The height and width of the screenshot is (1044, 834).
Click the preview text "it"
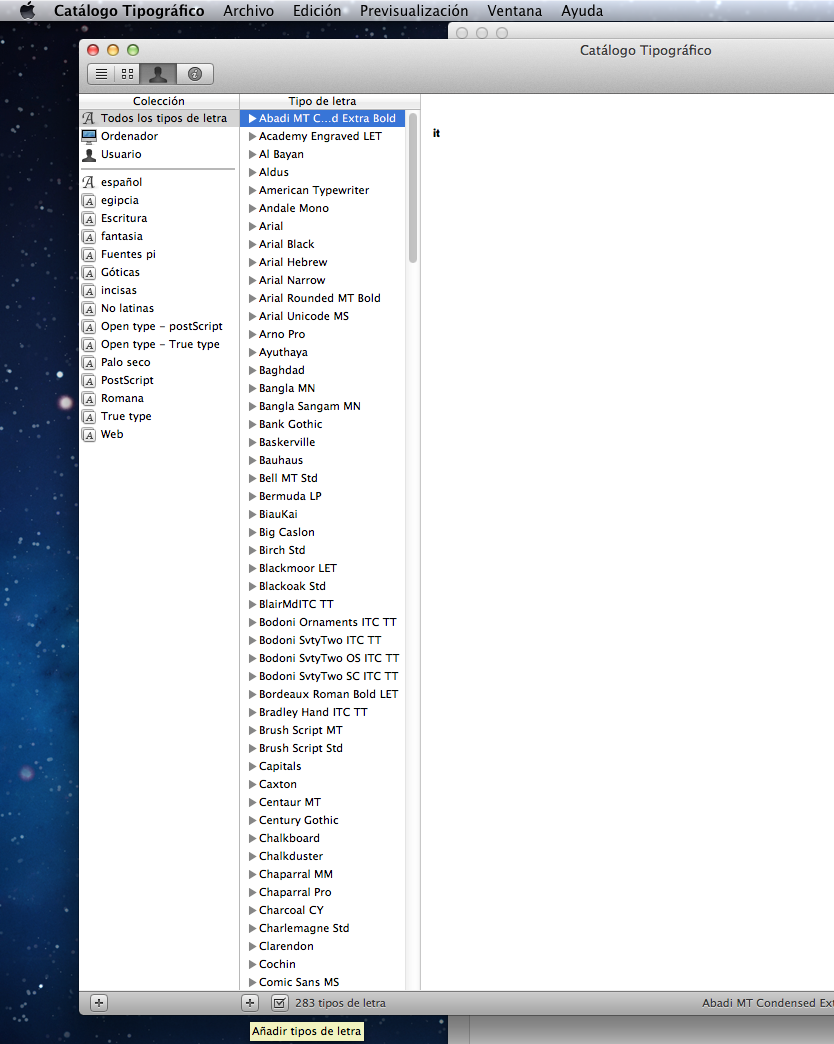pos(436,133)
